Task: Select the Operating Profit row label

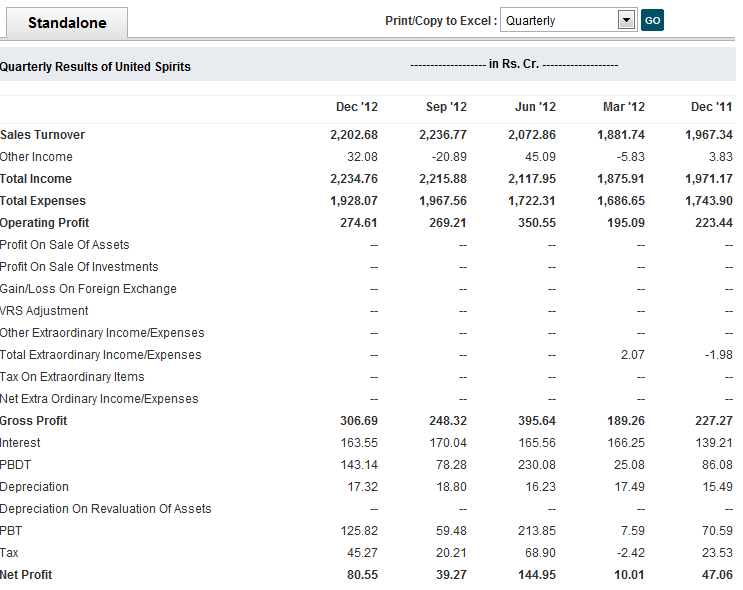Action: coord(45,223)
